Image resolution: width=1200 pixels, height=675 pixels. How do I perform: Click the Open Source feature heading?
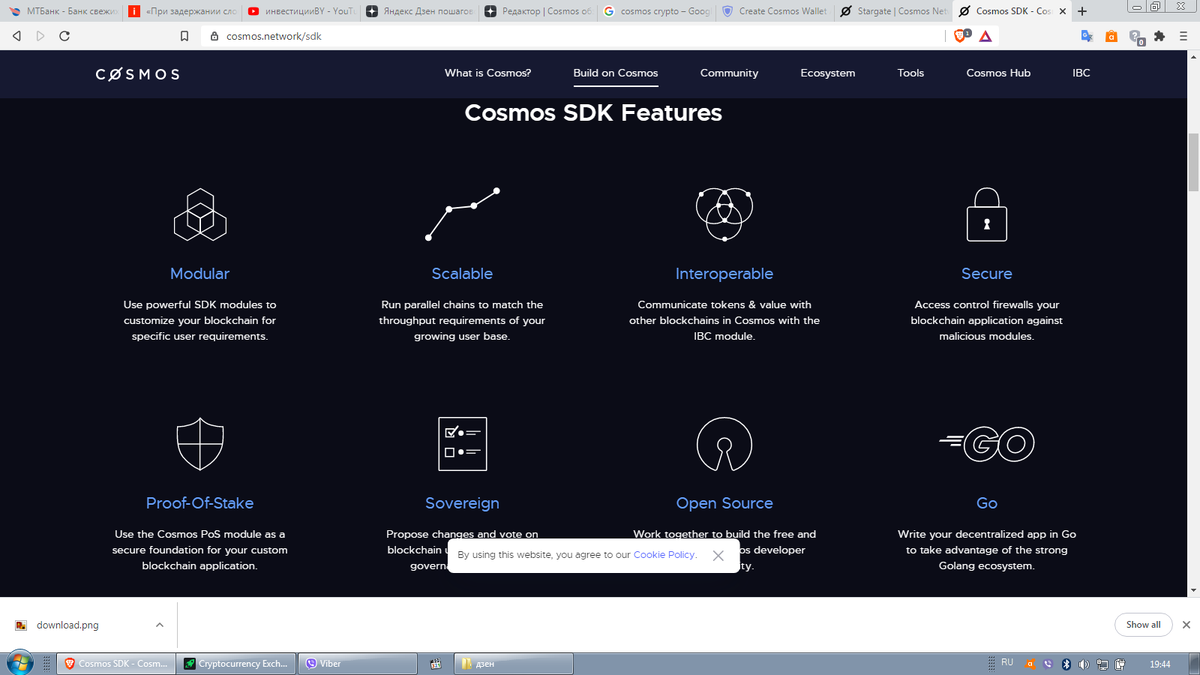click(724, 503)
